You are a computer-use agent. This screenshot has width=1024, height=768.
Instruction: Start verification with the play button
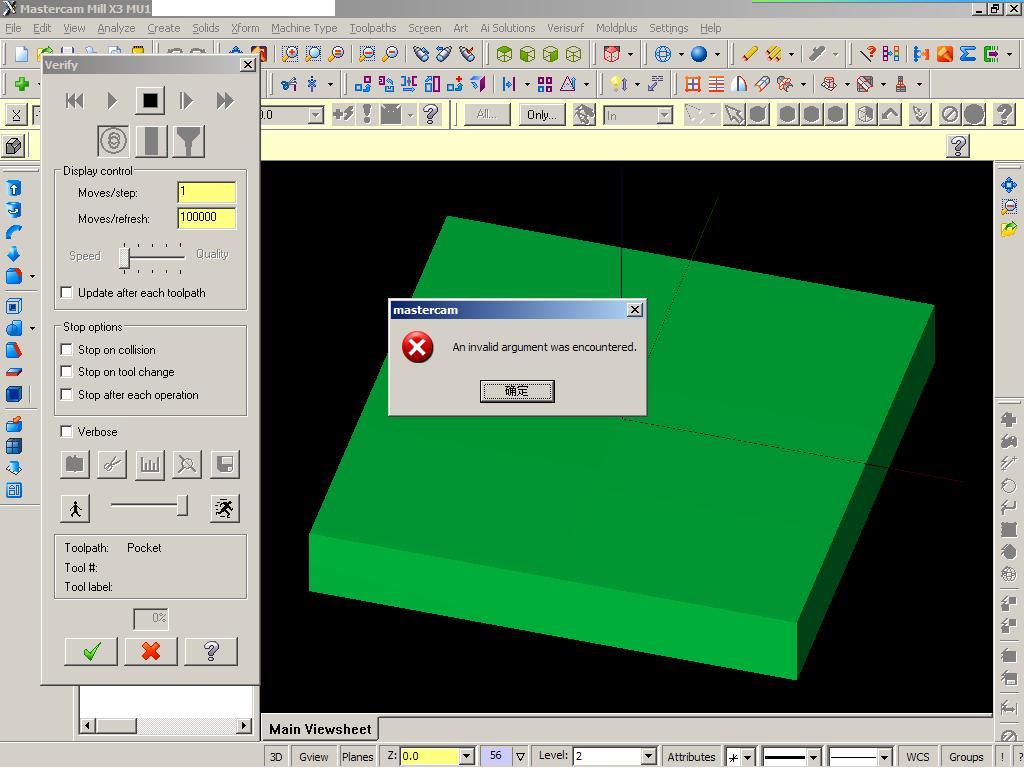click(112, 101)
